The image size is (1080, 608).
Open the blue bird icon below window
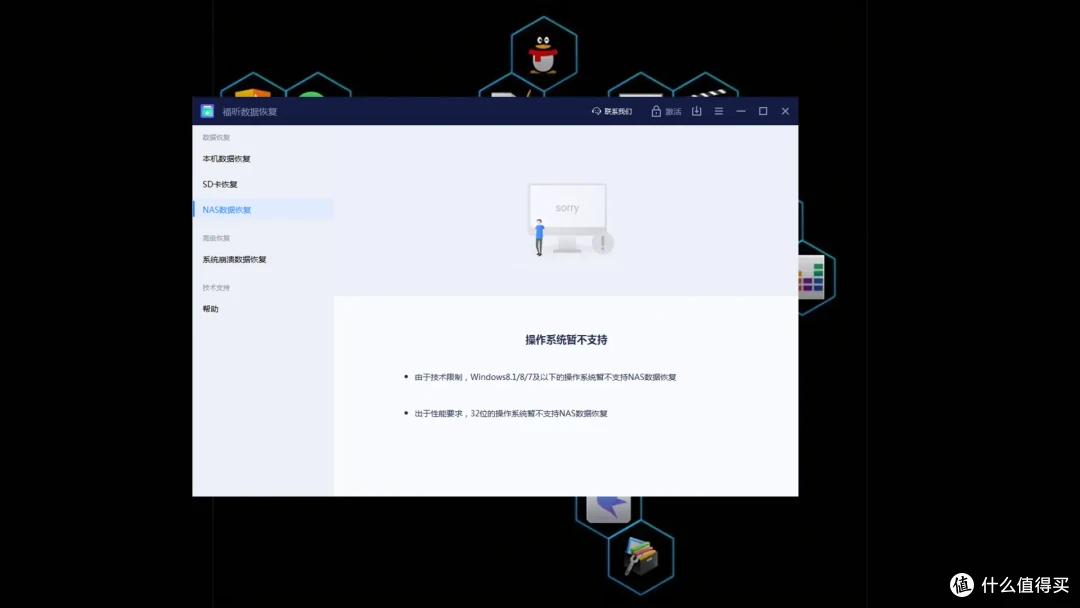pos(608,508)
